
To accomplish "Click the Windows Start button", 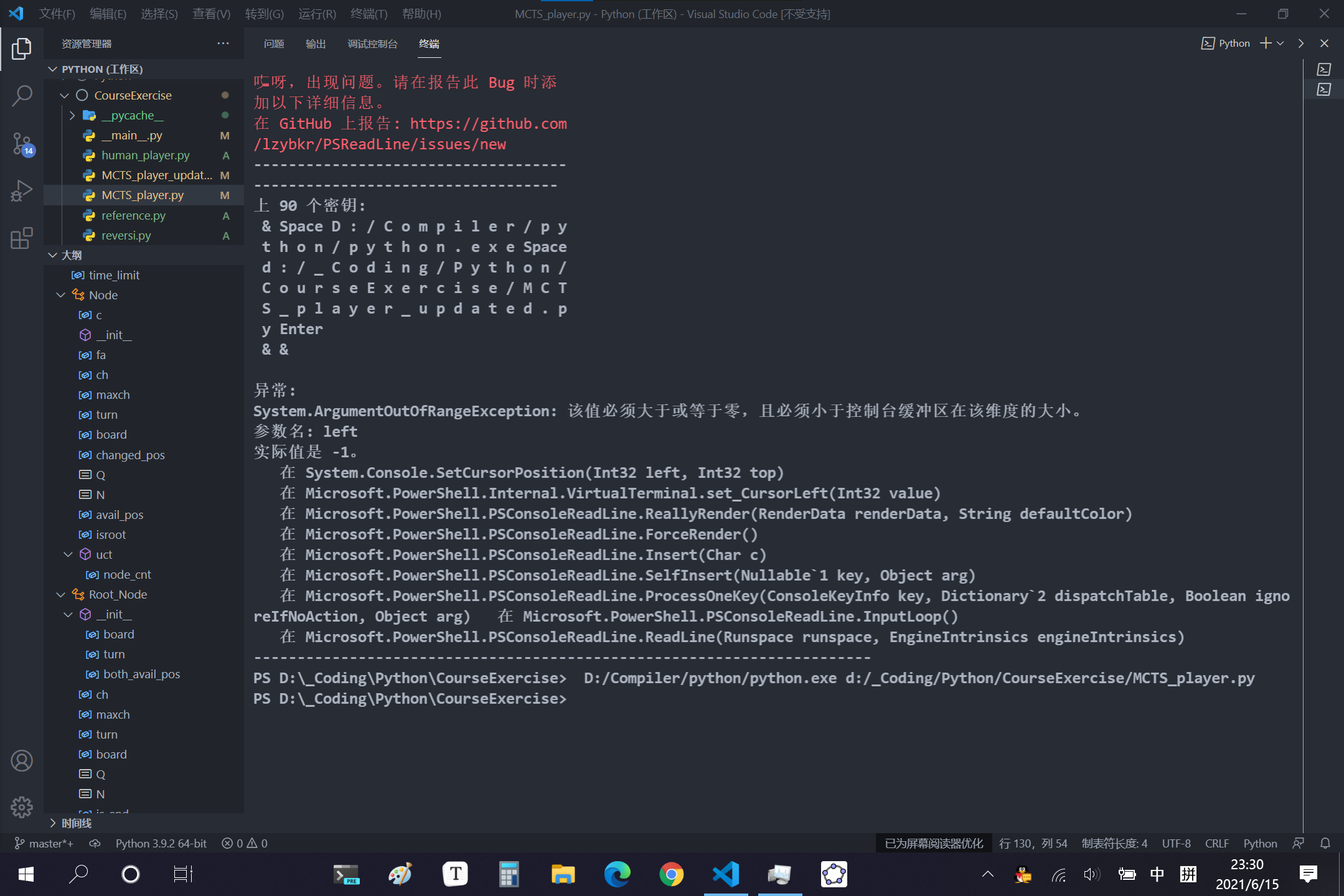I will click(26, 874).
